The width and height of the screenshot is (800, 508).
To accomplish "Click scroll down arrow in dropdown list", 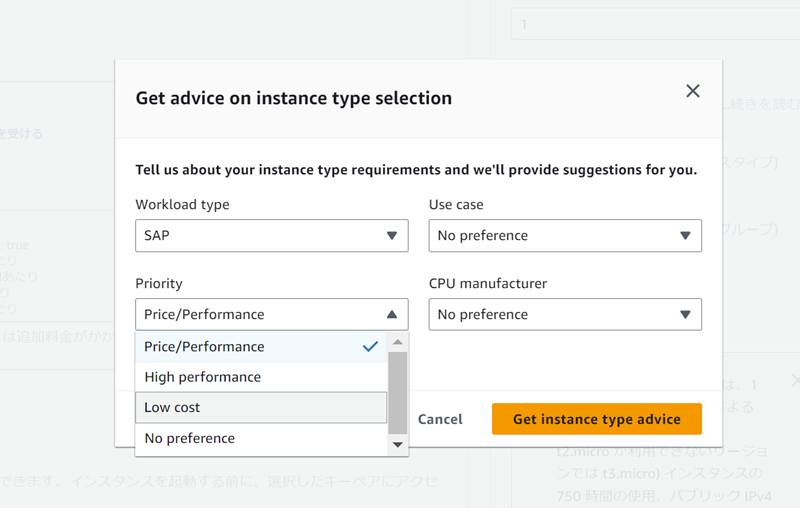I will 397,445.
